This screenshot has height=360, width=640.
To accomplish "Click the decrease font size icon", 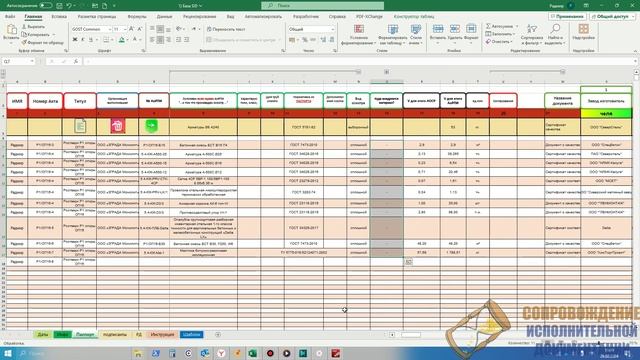I will tap(140, 29).
